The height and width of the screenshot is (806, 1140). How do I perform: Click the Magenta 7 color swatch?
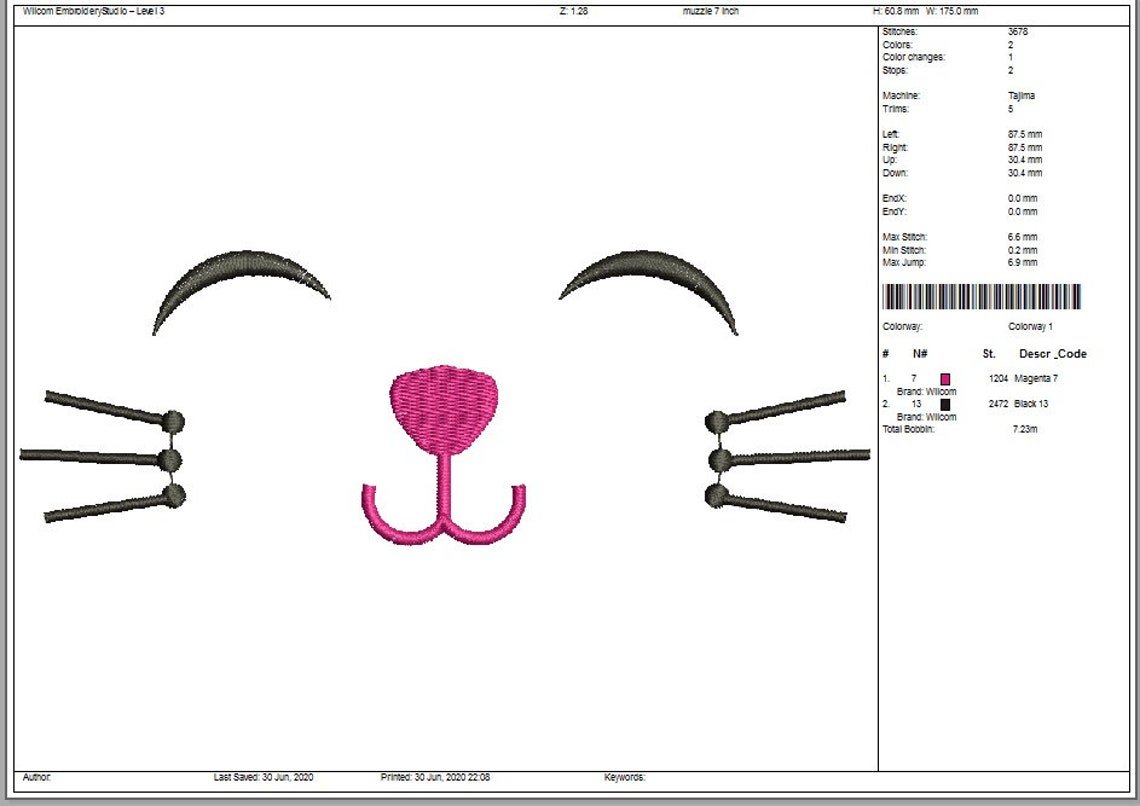click(x=944, y=379)
